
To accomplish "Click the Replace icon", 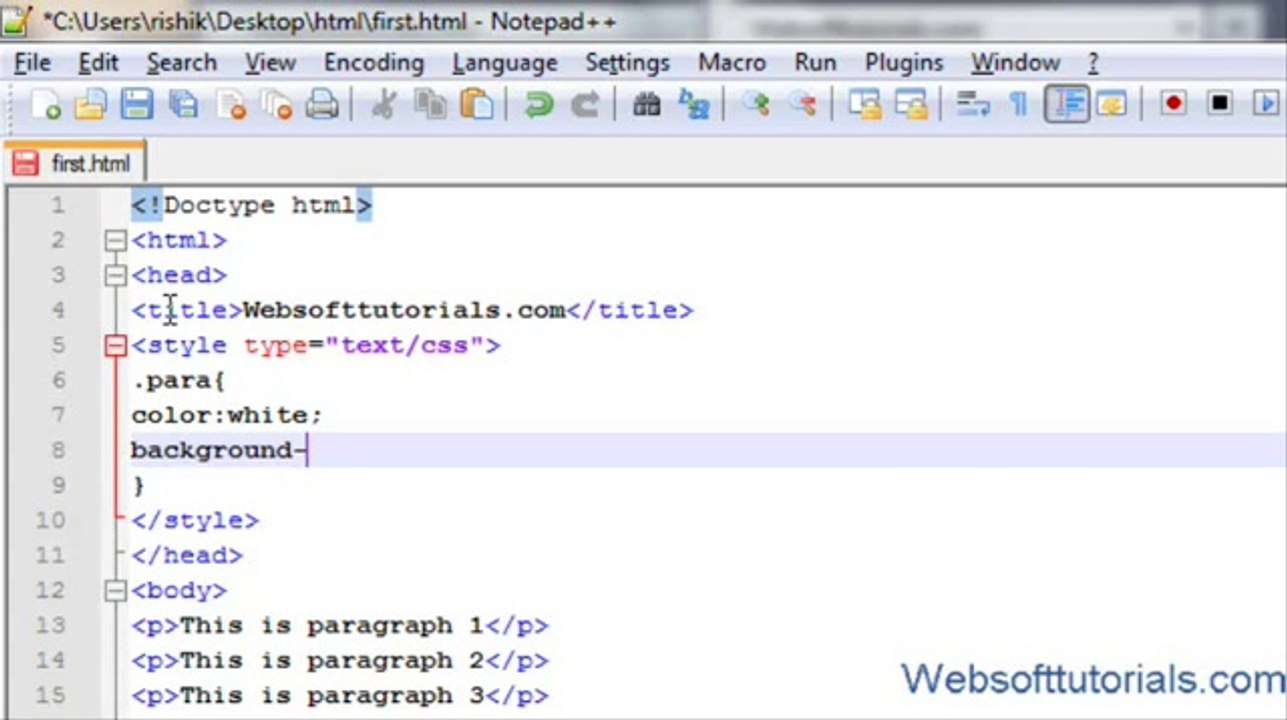I will point(693,104).
